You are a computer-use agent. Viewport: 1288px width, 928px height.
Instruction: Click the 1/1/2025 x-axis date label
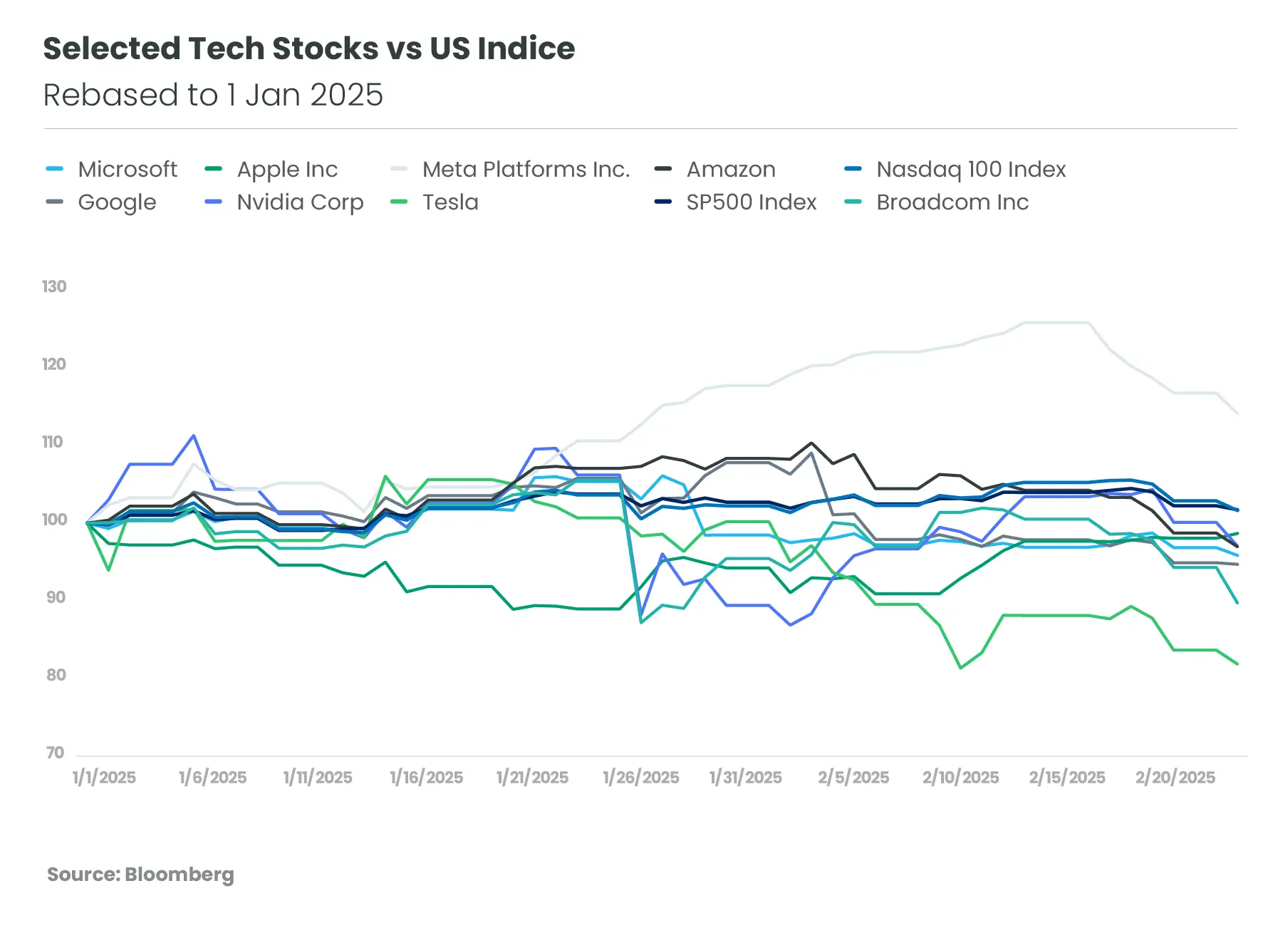click(x=104, y=778)
